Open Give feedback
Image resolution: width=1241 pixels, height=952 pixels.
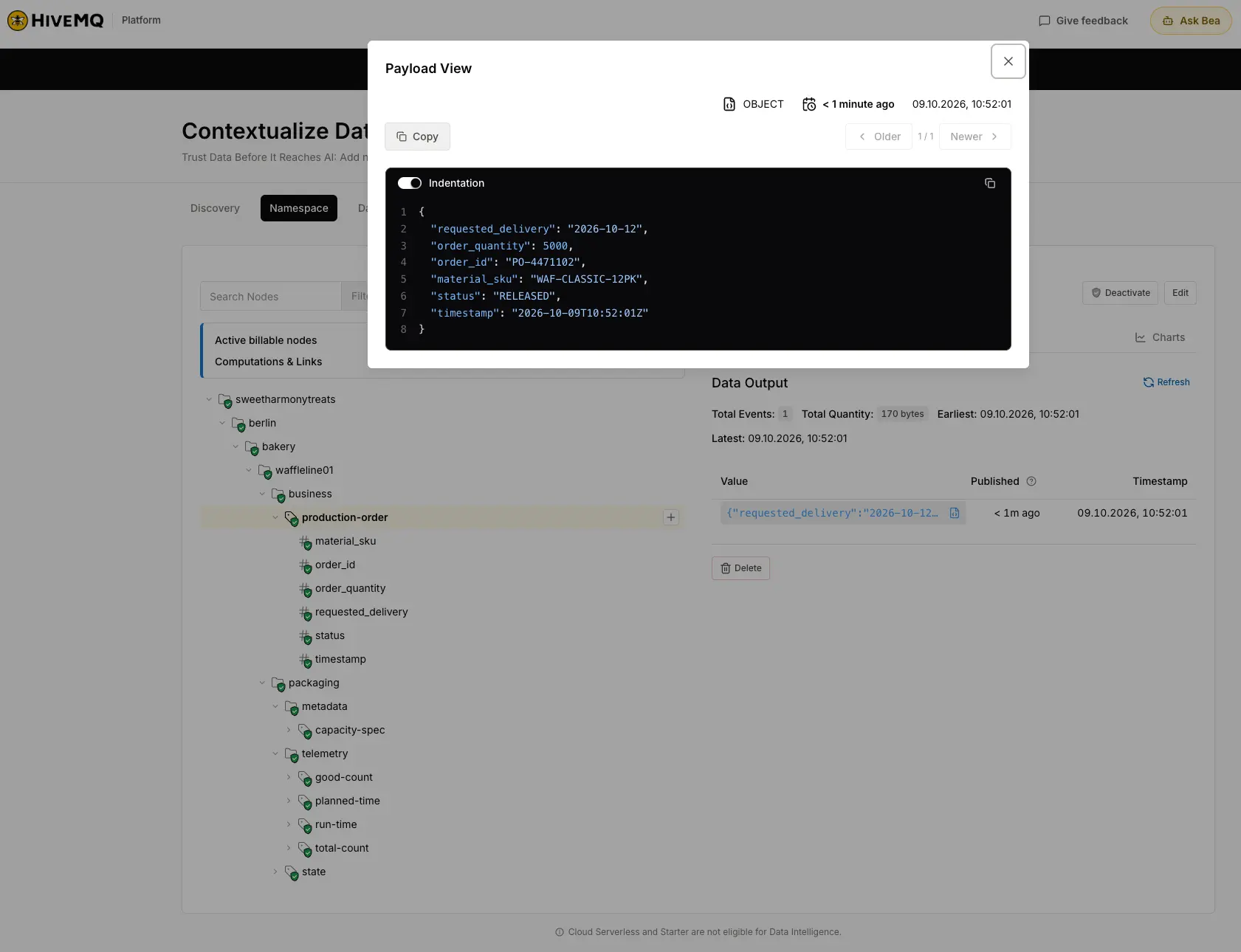tap(1083, 21)
